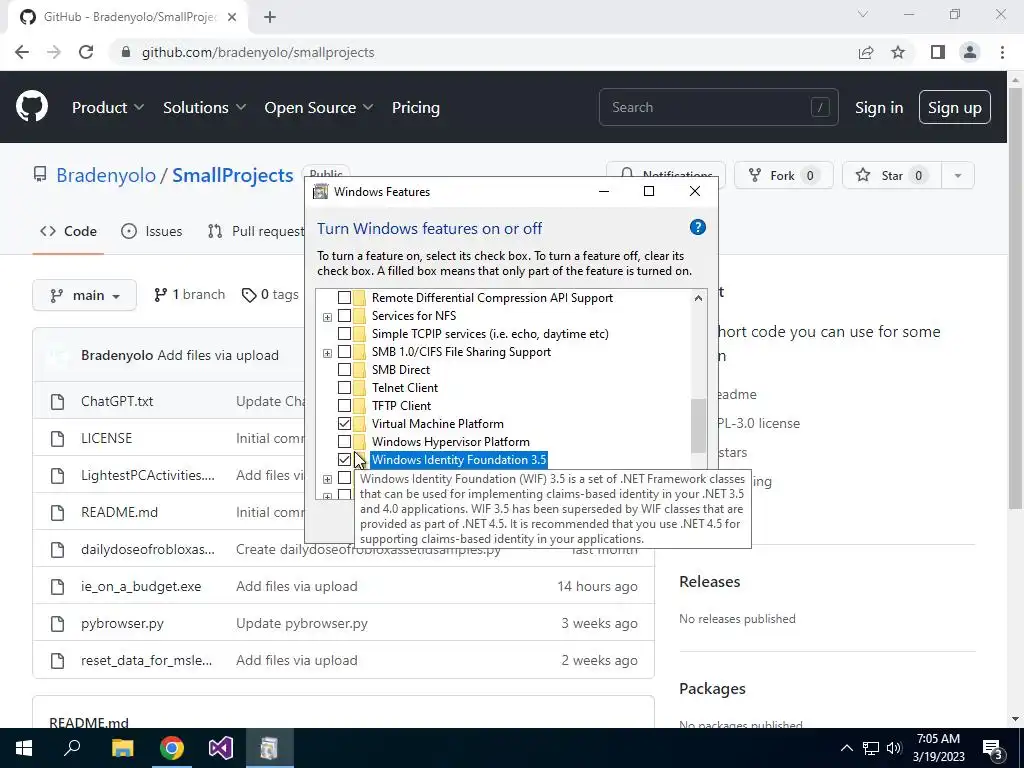Image resolution: width=1024 pixels, height=768 pixels.
Task: Check Windows Hypervisor Platform box
Action: point(344,442)
